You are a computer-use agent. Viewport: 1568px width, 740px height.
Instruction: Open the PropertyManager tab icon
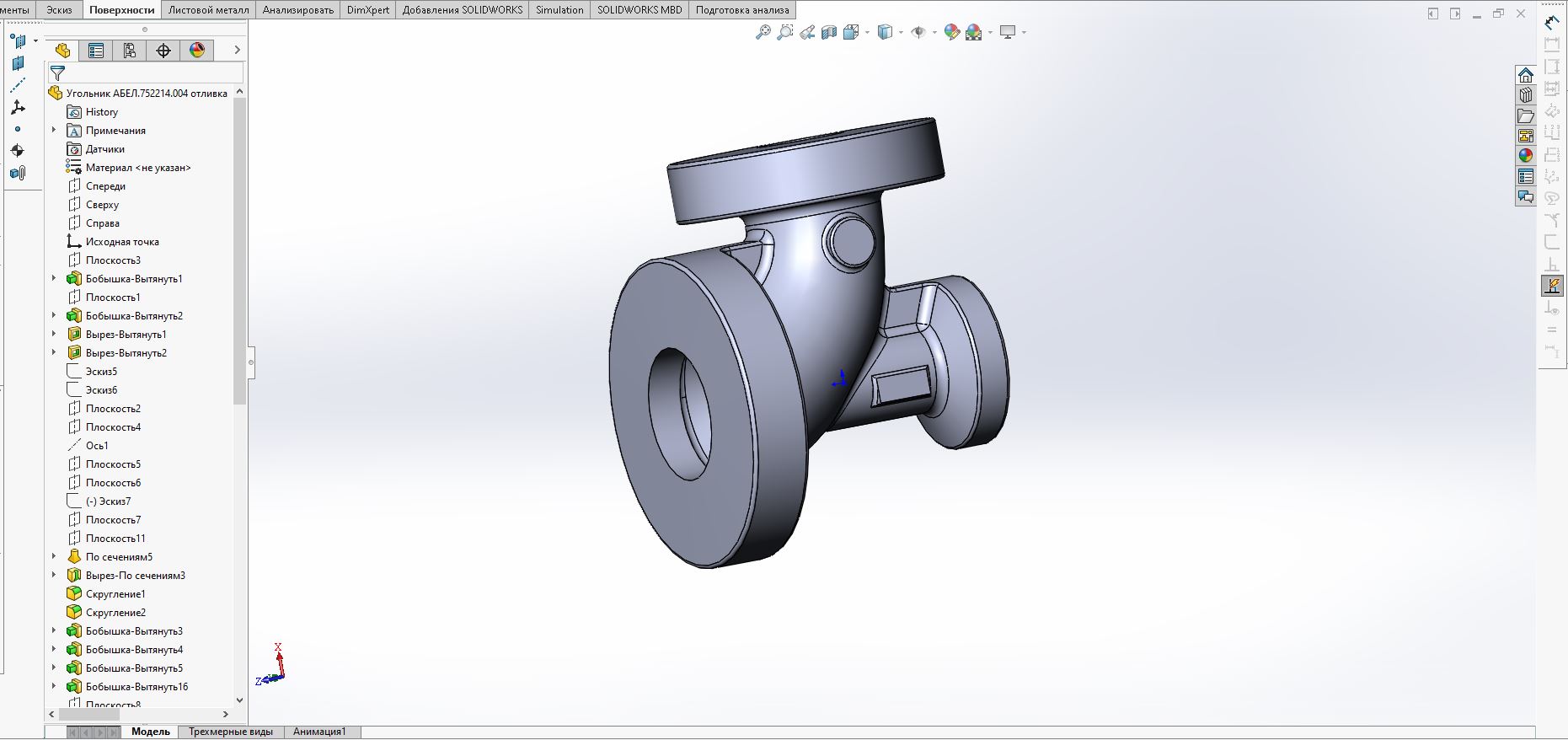pos(96,51)
